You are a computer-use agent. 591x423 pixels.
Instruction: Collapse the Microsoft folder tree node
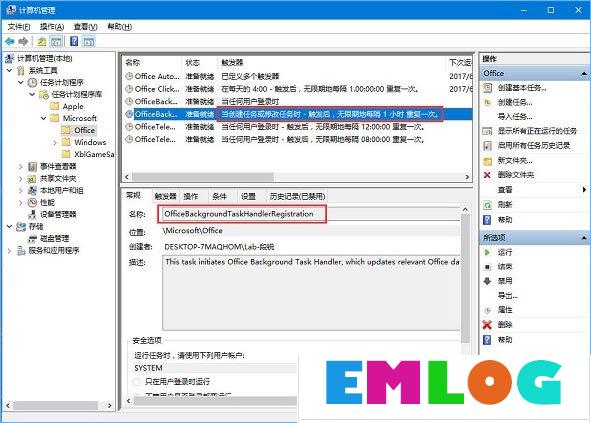(44, 118)
